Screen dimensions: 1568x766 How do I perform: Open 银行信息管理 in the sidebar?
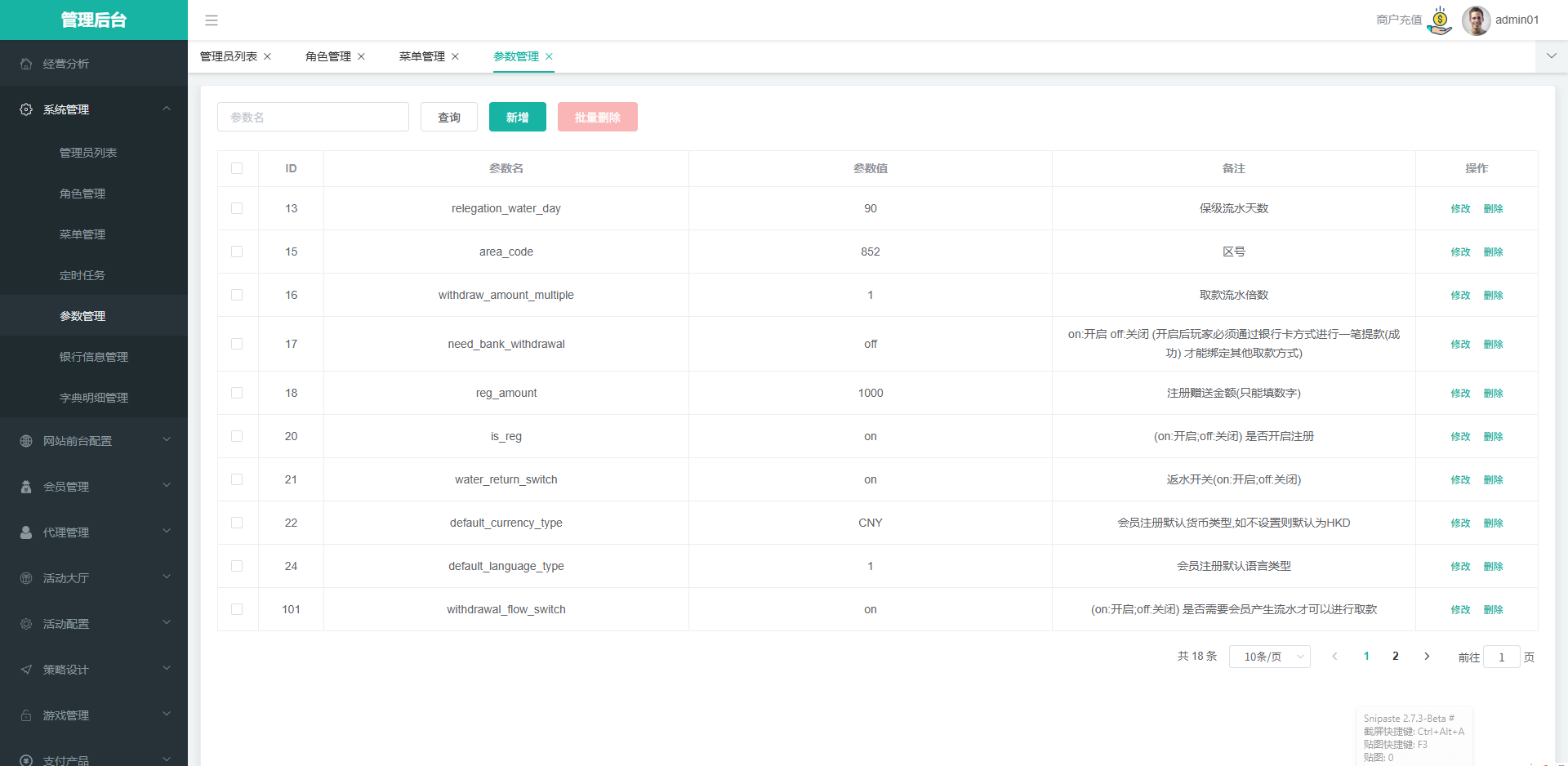pos(94,357)
